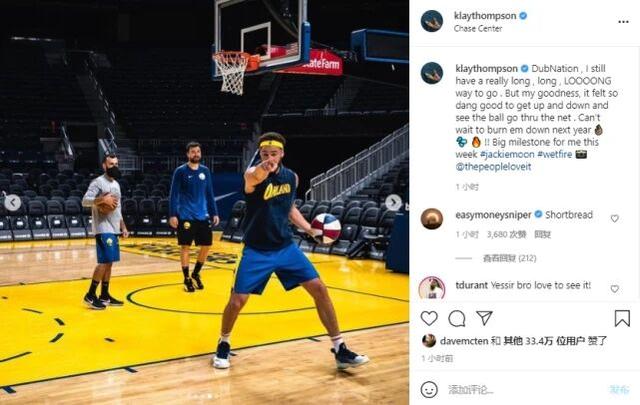Screen dimensions: 640x405
Task: Go to previous photo with left arrow
Action: pyautogui.click(x=14, y=202)
